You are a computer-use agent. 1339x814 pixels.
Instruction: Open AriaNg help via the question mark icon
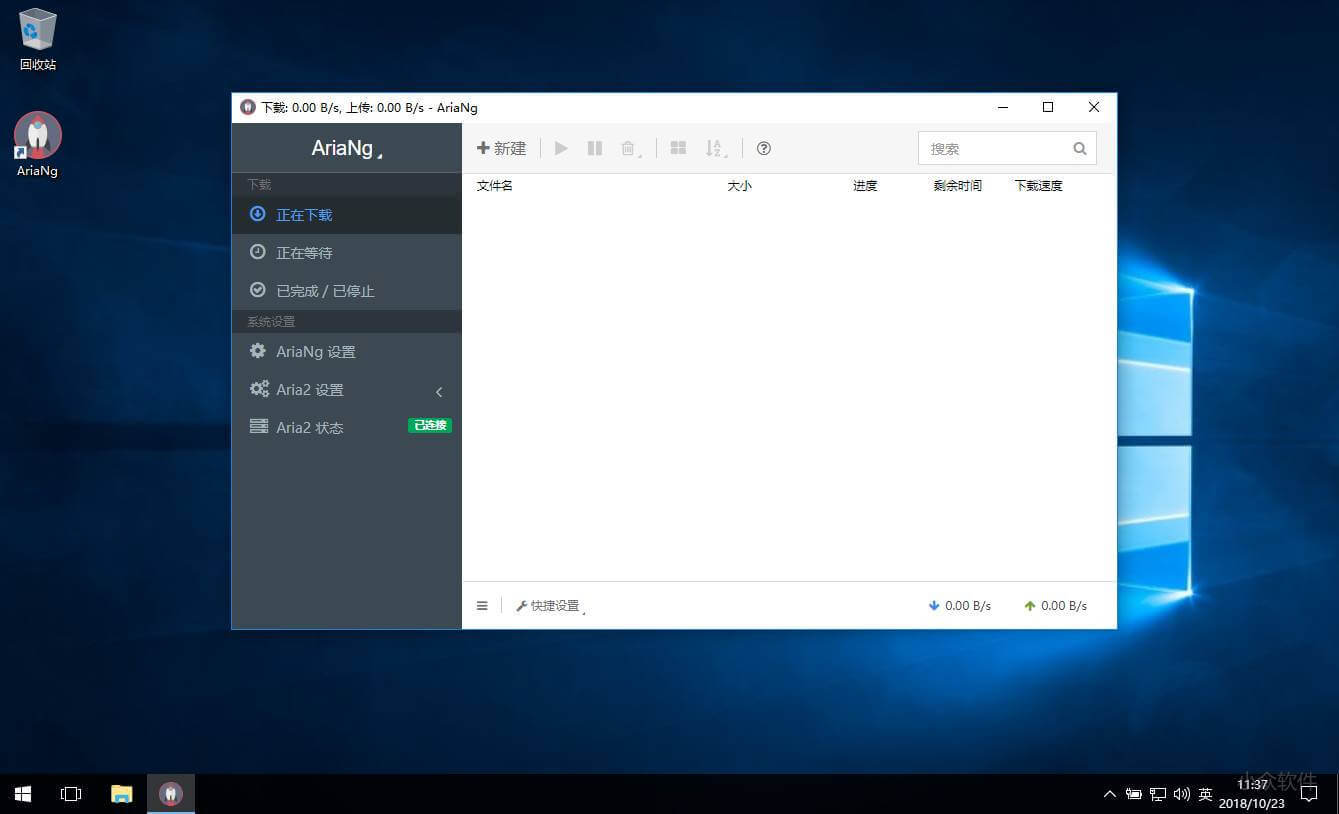763,148
